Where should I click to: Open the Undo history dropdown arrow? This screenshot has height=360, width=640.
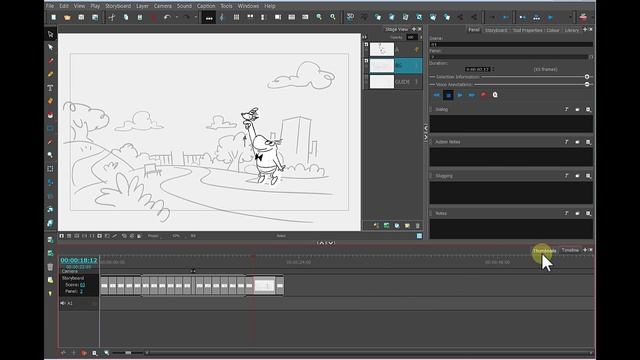coord(176,17)
